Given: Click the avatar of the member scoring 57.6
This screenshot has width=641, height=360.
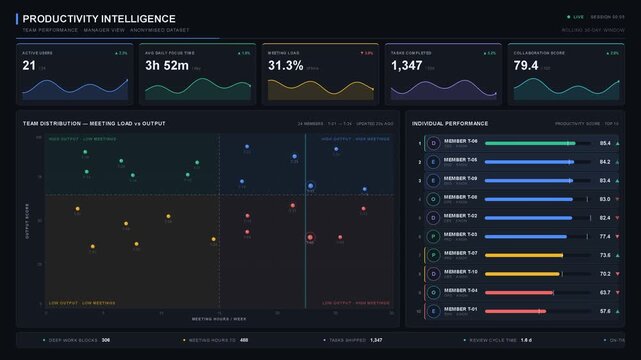Looking at the screenshot, I should 433,311.
